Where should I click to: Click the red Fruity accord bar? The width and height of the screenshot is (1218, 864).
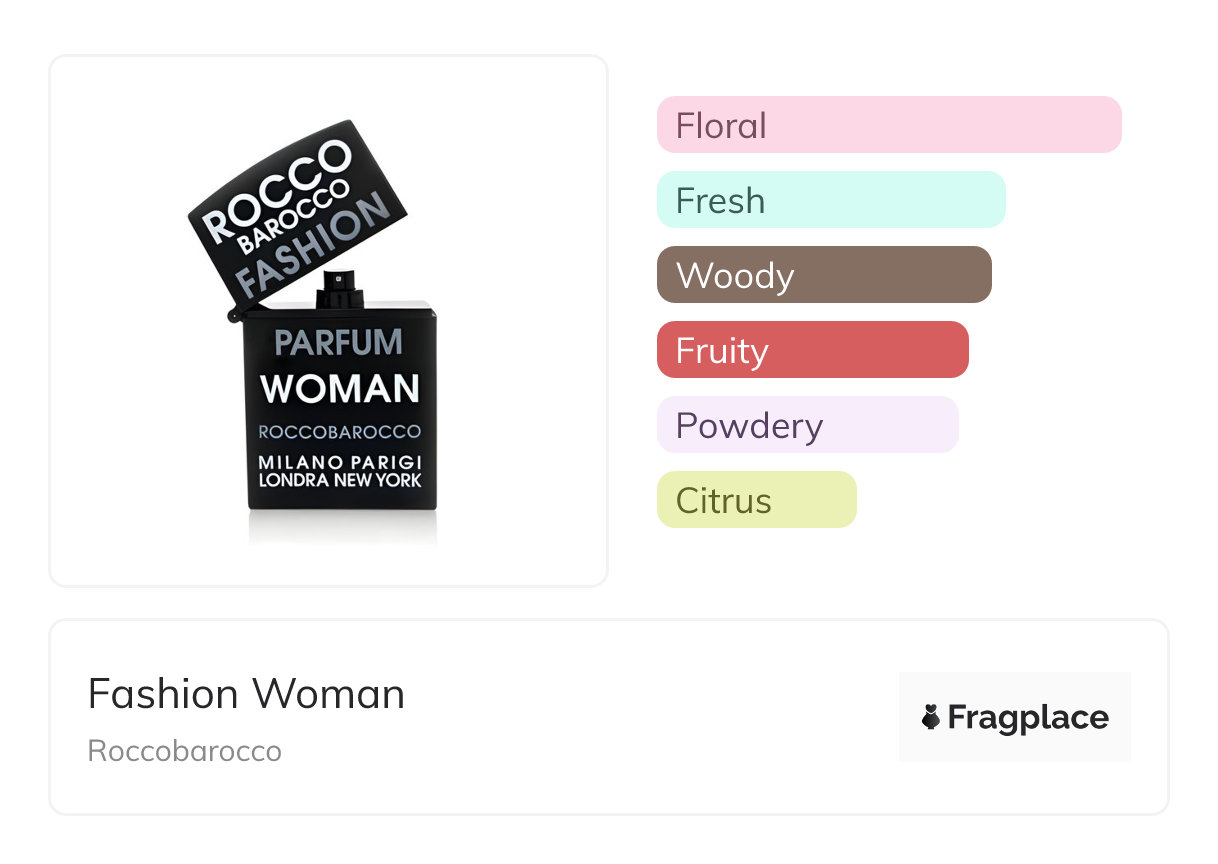point(812,350)
